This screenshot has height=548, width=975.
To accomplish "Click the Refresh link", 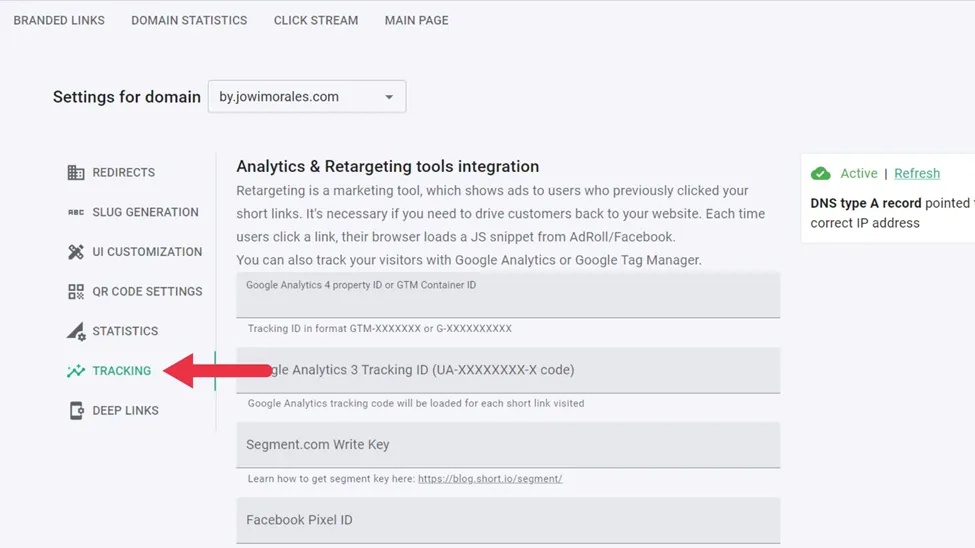I will (x=917, y=174).
